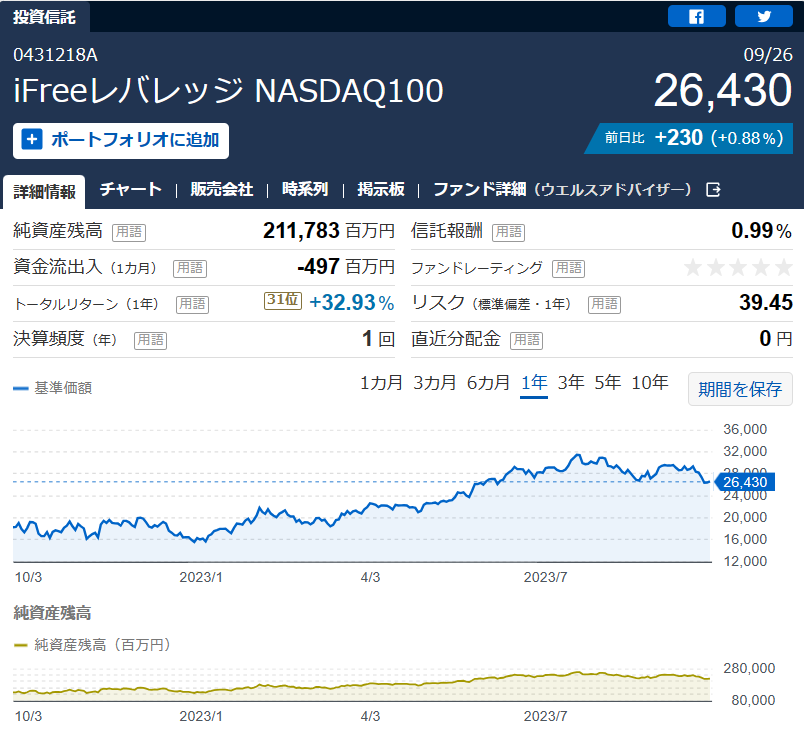Click the 31位 ranking badge
Image resolution: width=804 pixels, height=730 pixels.
(283, 300)
